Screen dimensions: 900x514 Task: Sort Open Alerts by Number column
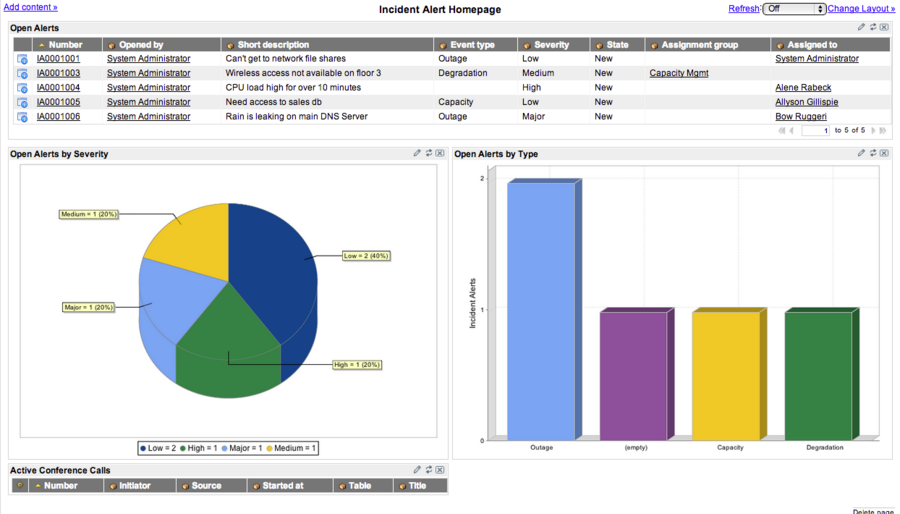[x=65, y=45]
